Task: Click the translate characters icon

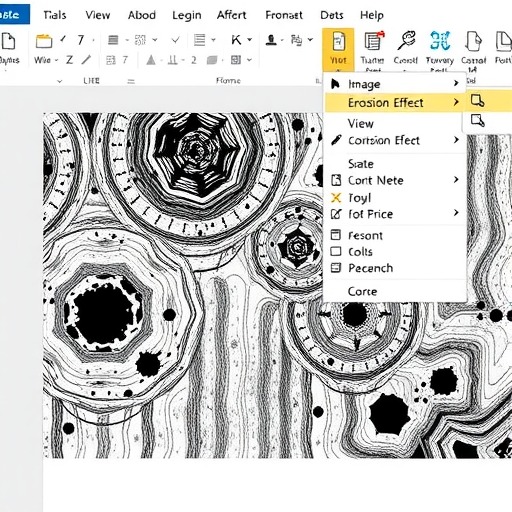Action: (x=296, y=40)
